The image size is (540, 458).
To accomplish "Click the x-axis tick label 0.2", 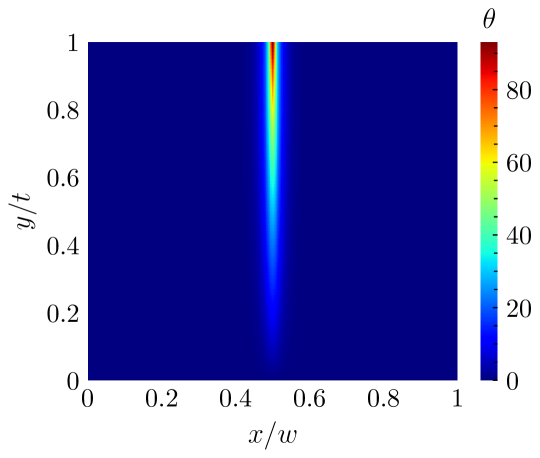I will point(161,399).
